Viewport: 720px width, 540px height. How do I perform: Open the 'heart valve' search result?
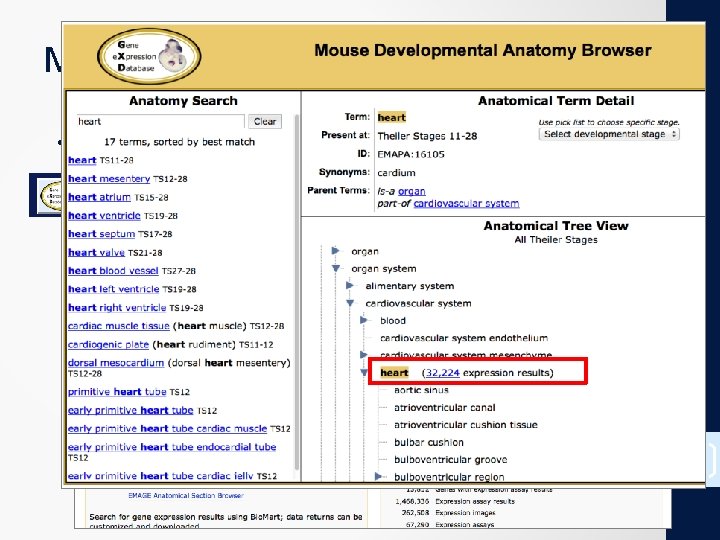pos(96,253)
